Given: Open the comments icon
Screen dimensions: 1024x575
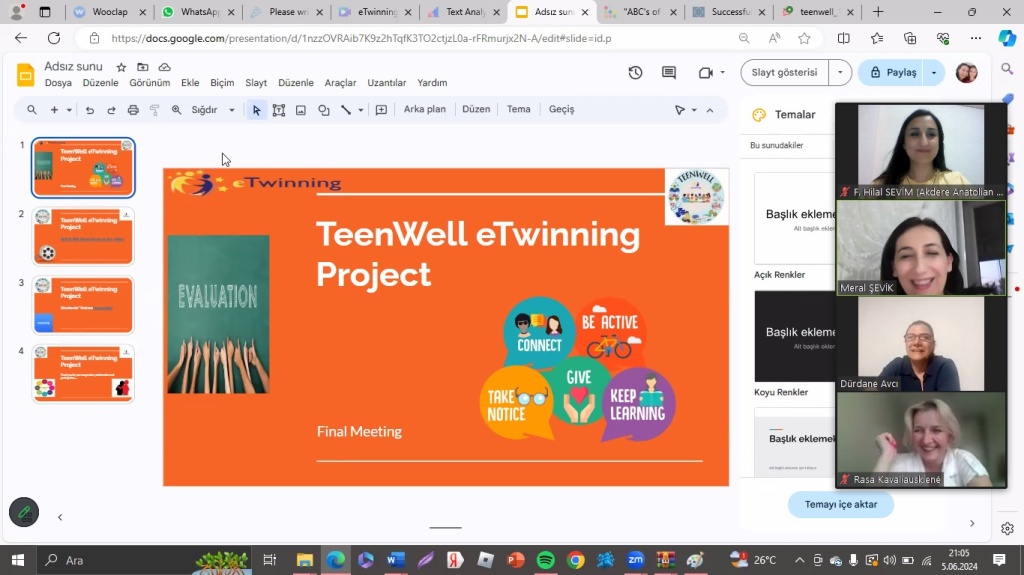Looking at the screenshot, I should 669,73.
